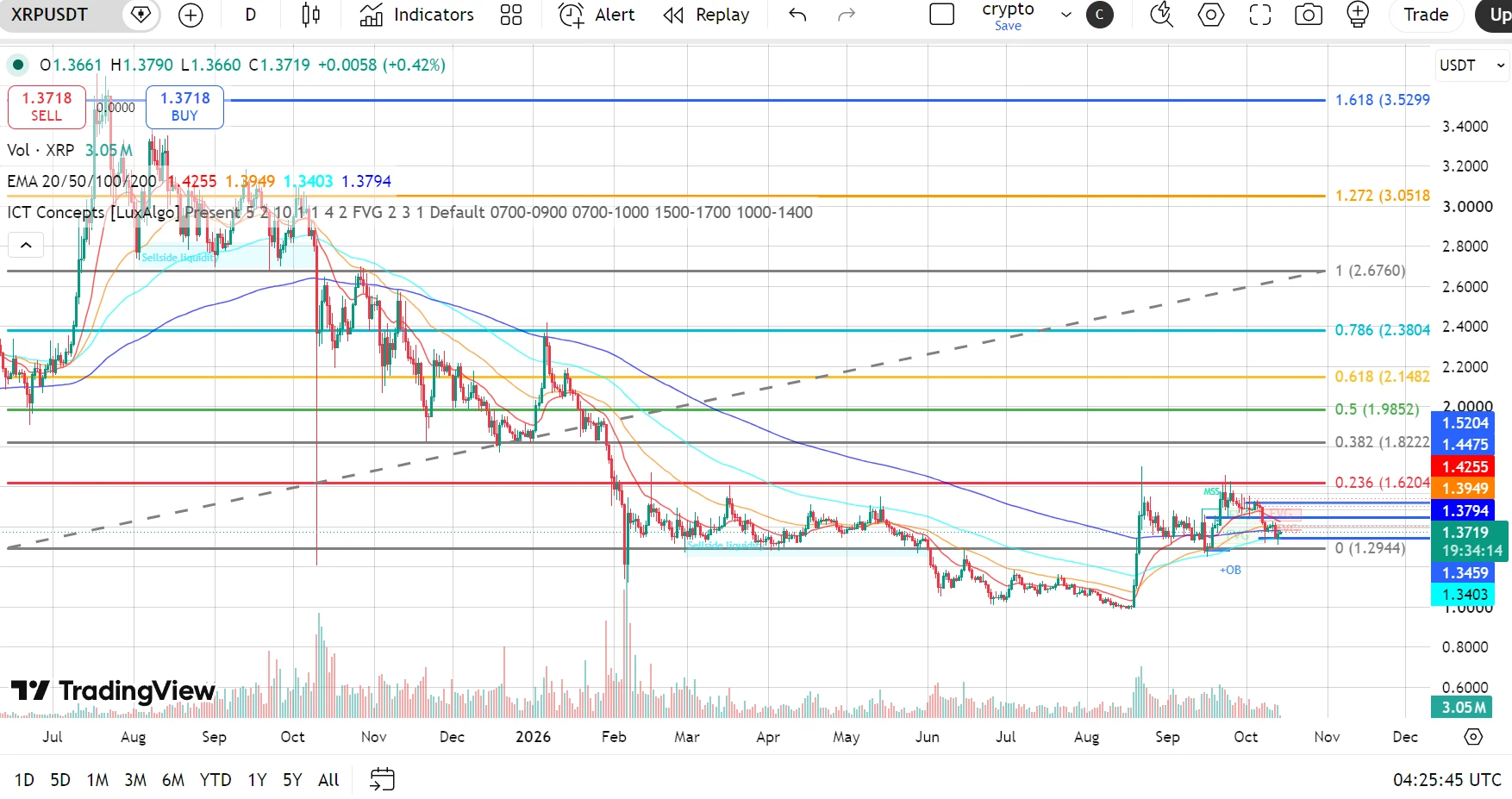Collapse the indicator legend with chevron
1512x799 pixels.
pos(26,246)
